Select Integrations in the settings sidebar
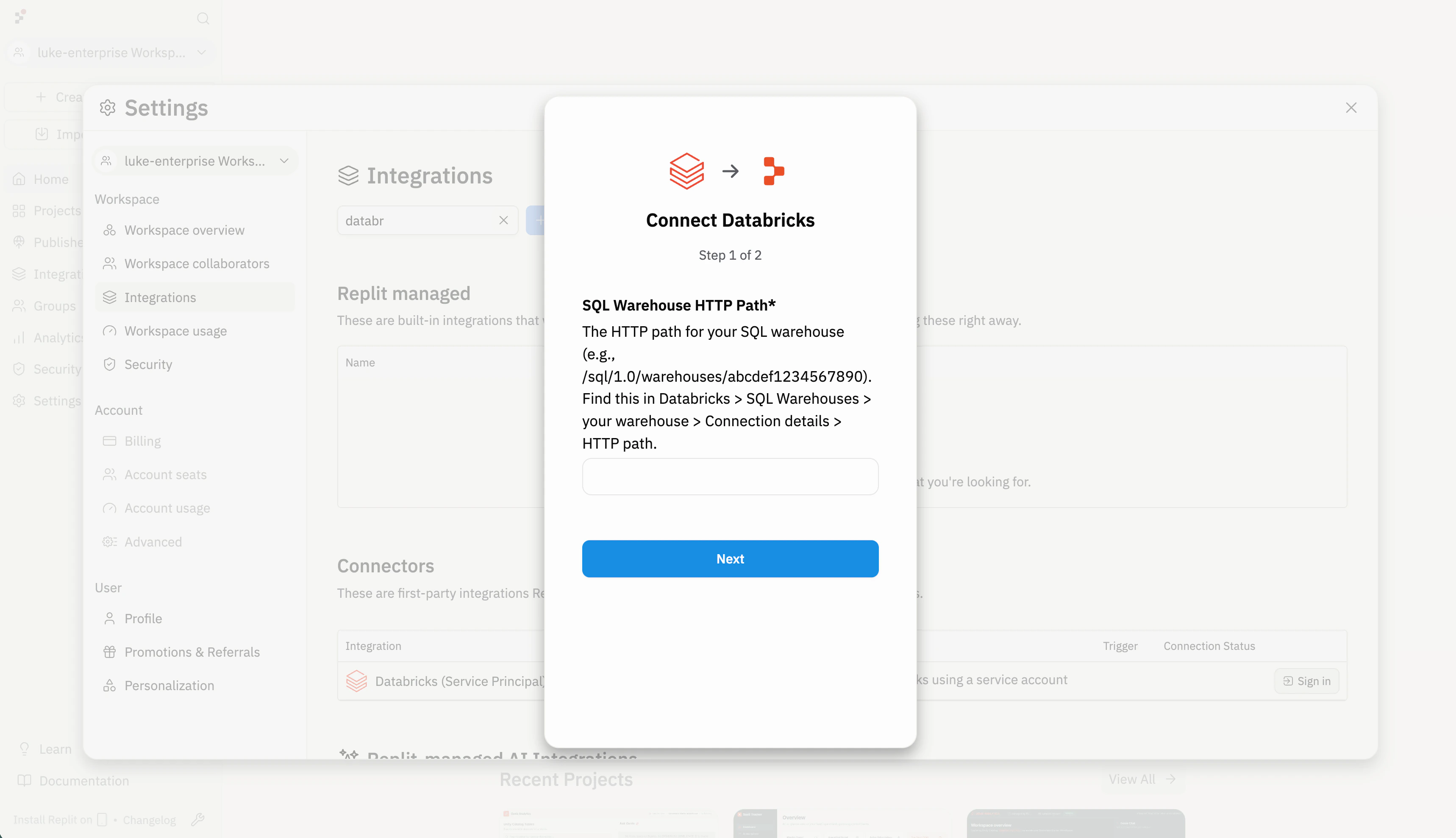Viewport: 1456px width, 838px height. tap(195, 297)
